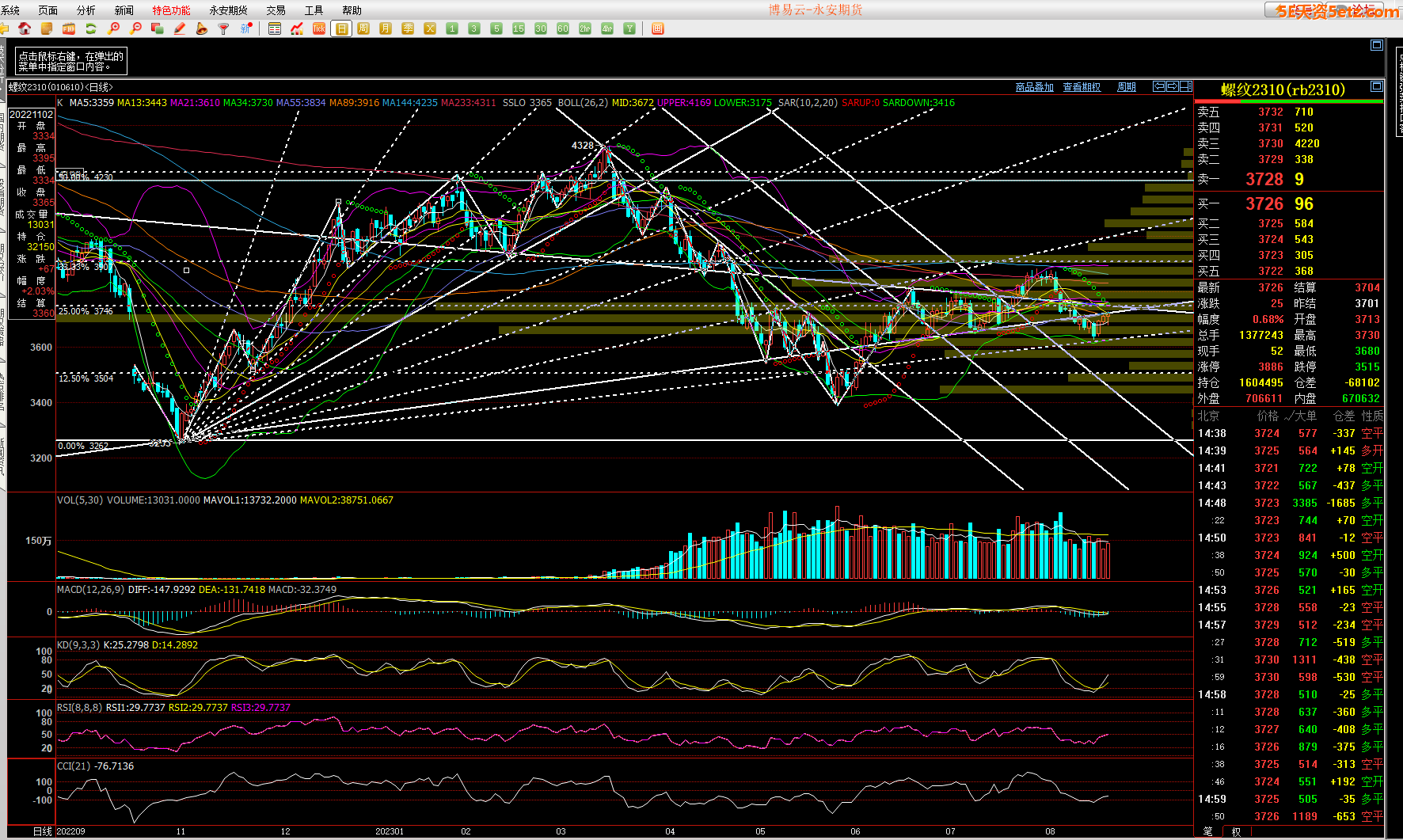
Task: Open the red-green stacked windows icon
Action: [x=158, y=29]
